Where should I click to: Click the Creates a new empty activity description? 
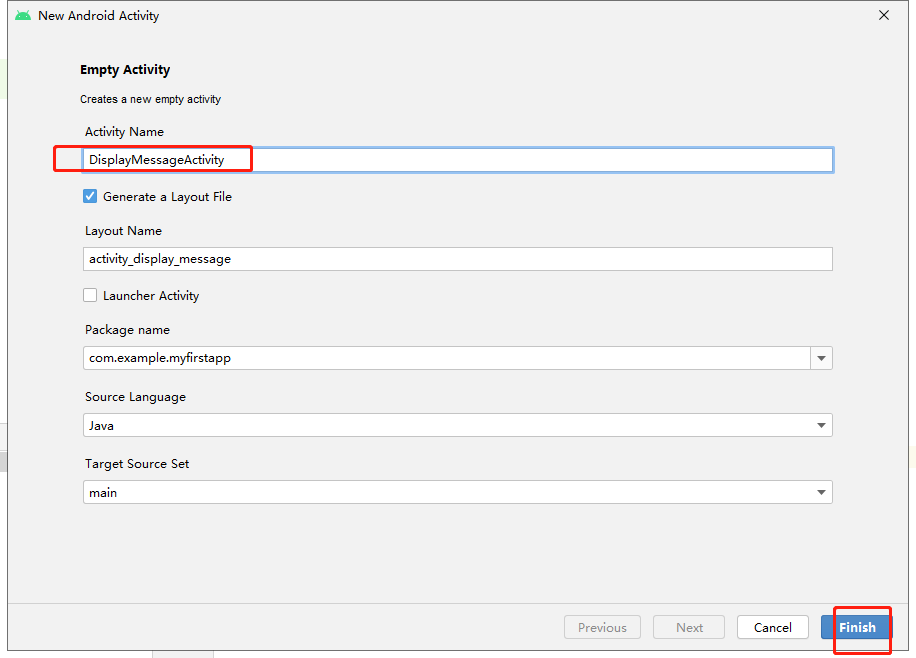pyautogui.click(x=150, y=99)
